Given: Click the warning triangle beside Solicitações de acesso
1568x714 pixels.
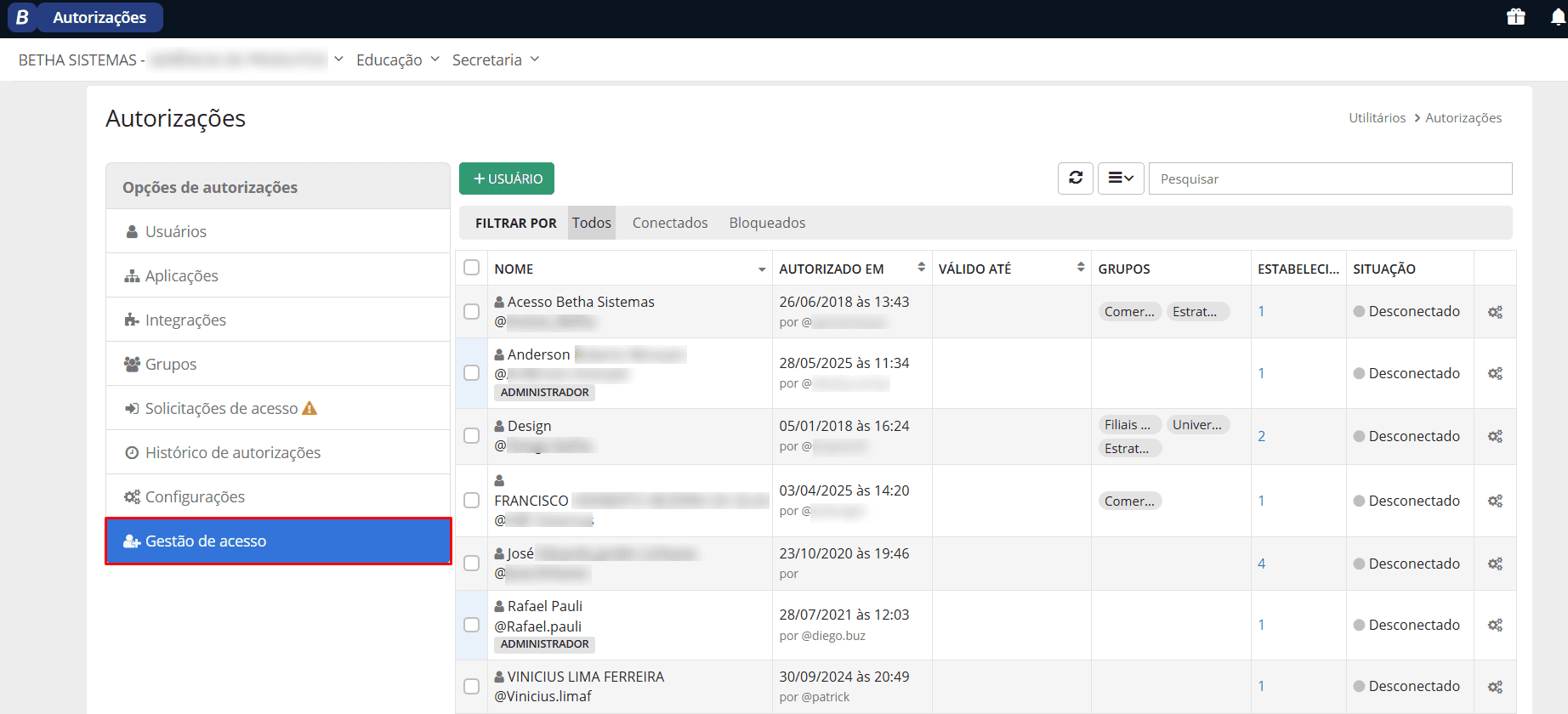Looking at the screenshot, I should tap(310, 408).
